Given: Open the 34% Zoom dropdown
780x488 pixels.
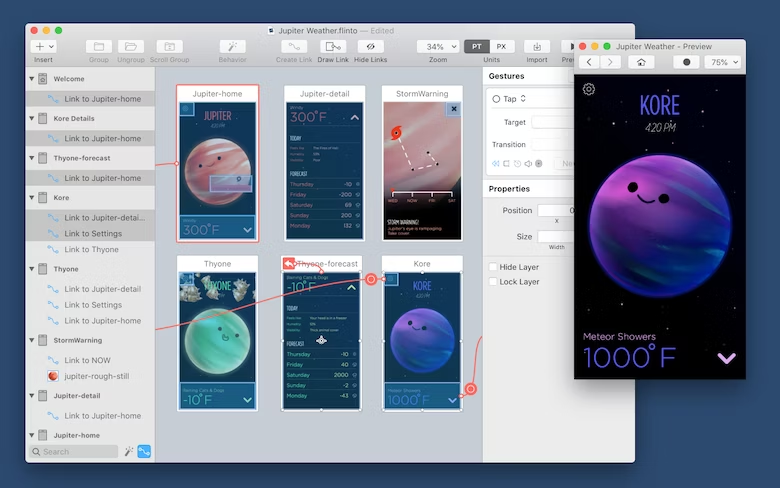Looking at the screenshot, I should point(438,47).
